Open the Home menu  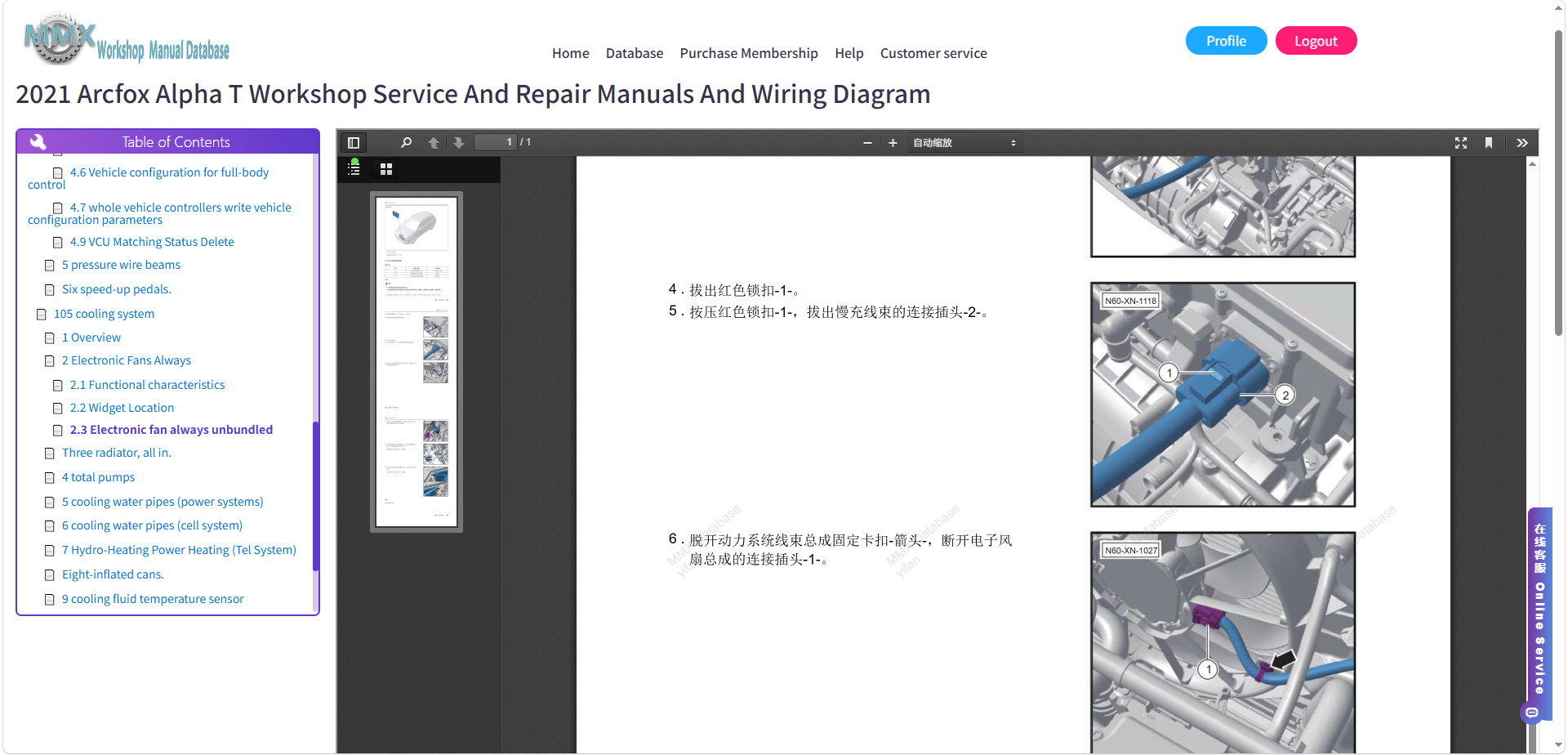pyautogui.click(x=570, y=53)
